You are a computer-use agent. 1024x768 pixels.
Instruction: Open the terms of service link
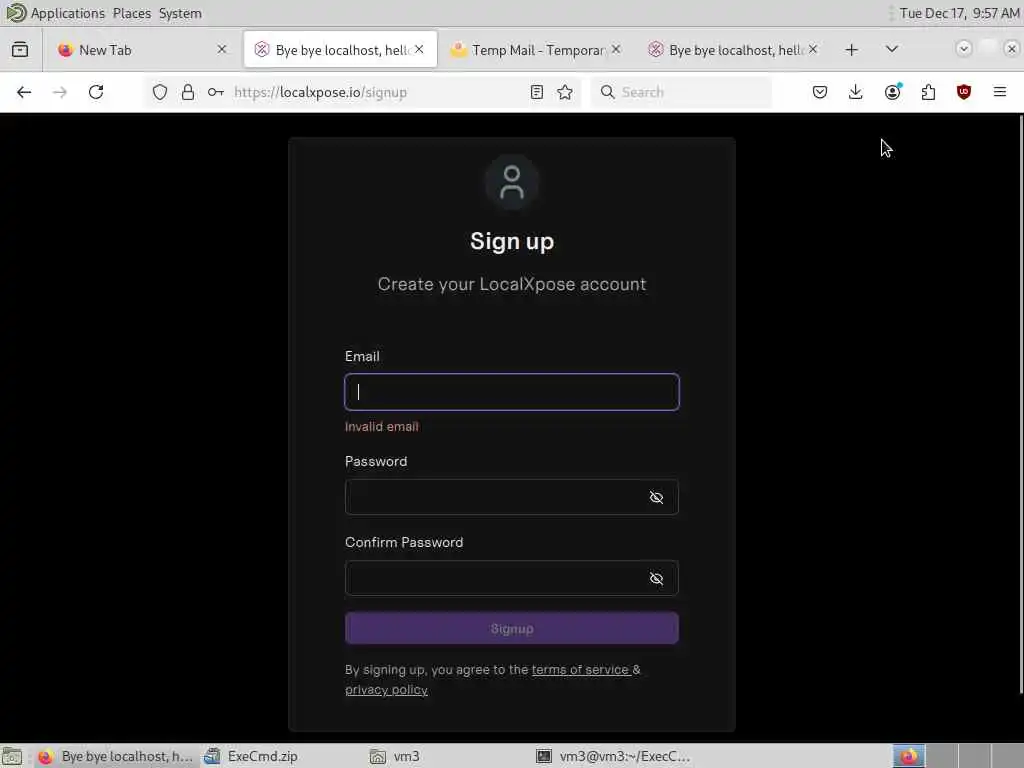pos(580,669)
